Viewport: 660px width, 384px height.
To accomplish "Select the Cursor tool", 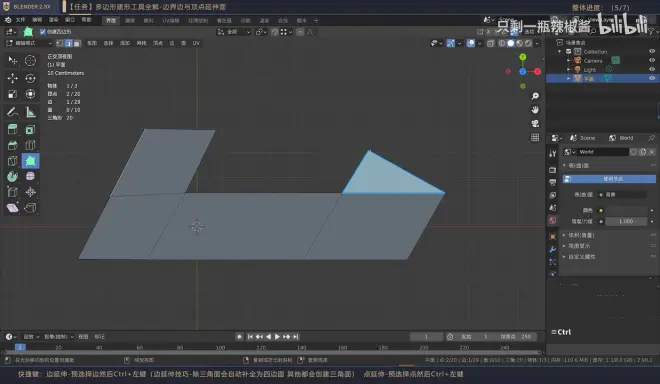I will click(30, 61).
